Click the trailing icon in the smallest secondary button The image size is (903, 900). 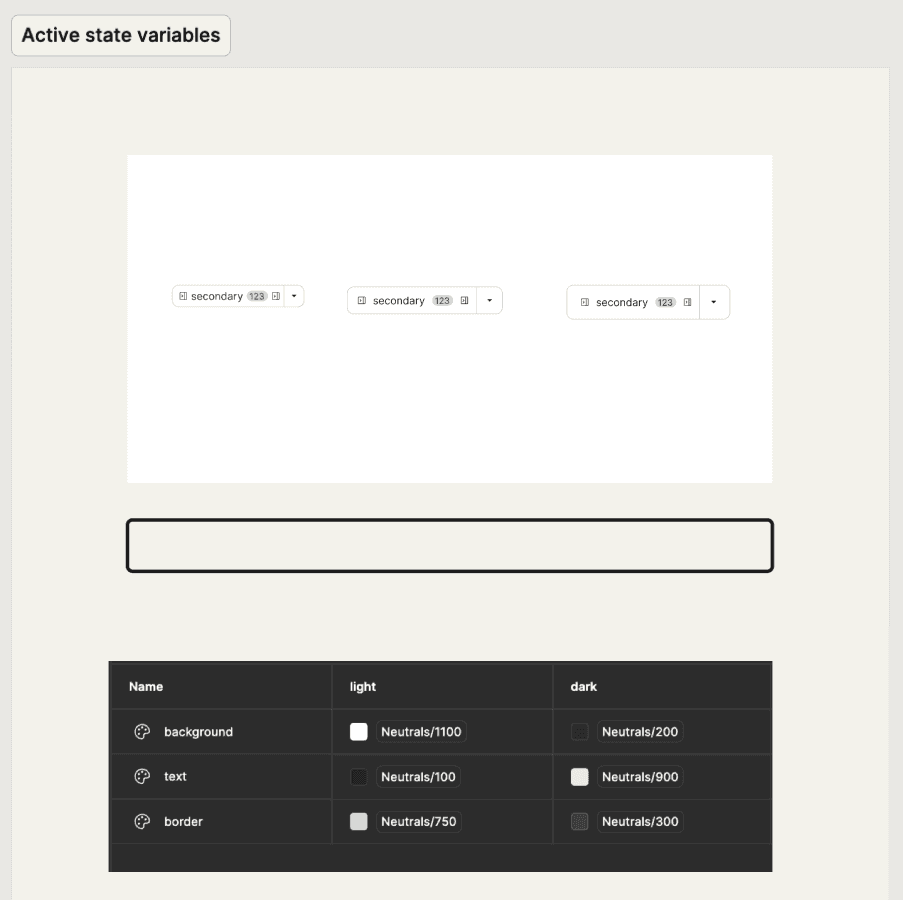[x=276, y=296]
